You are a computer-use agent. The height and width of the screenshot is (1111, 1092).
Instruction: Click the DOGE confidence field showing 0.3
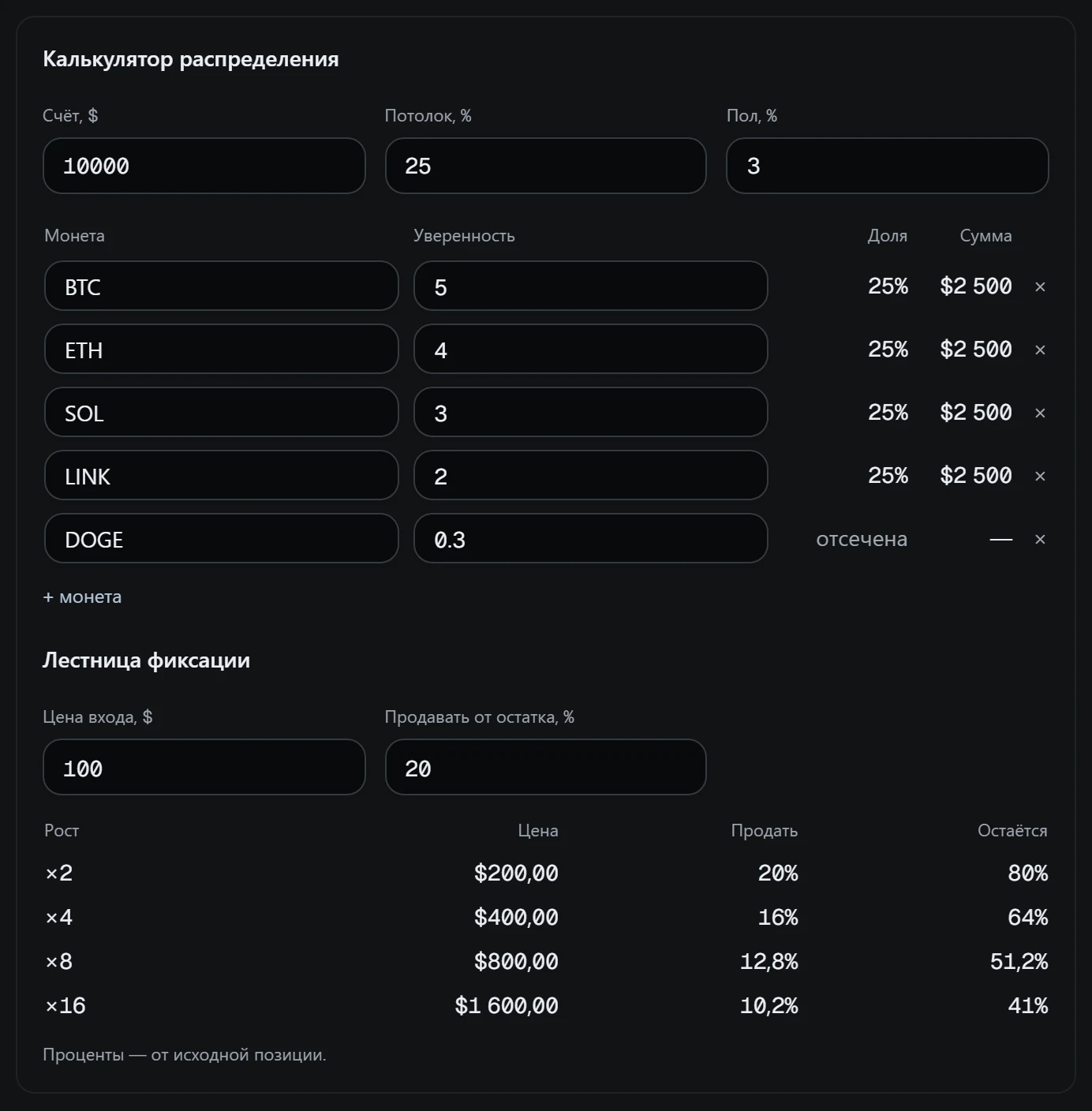coord(591,538)
